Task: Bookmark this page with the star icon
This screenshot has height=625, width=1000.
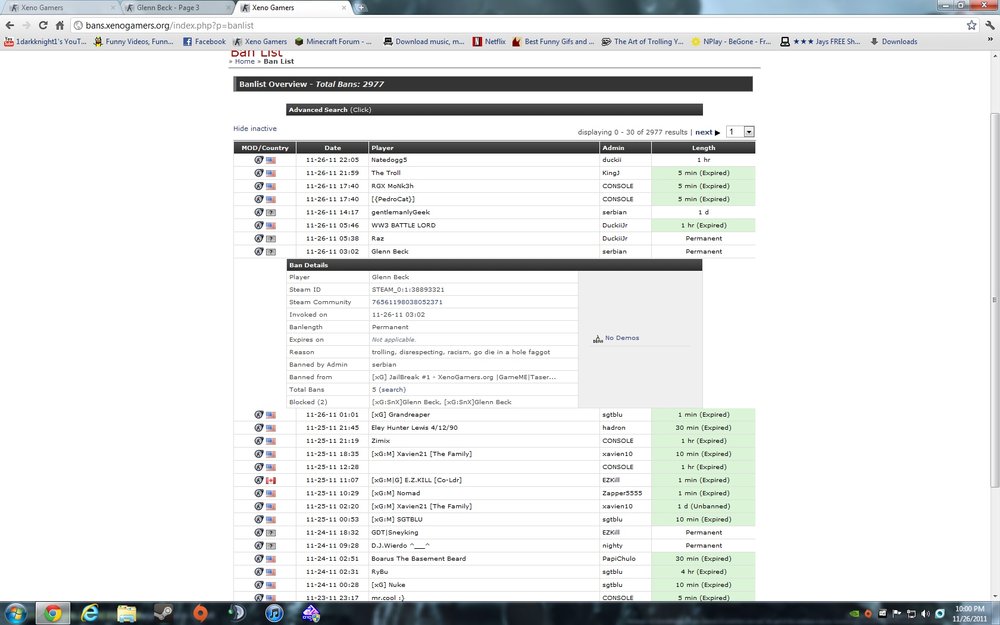Action: point(971,26)
